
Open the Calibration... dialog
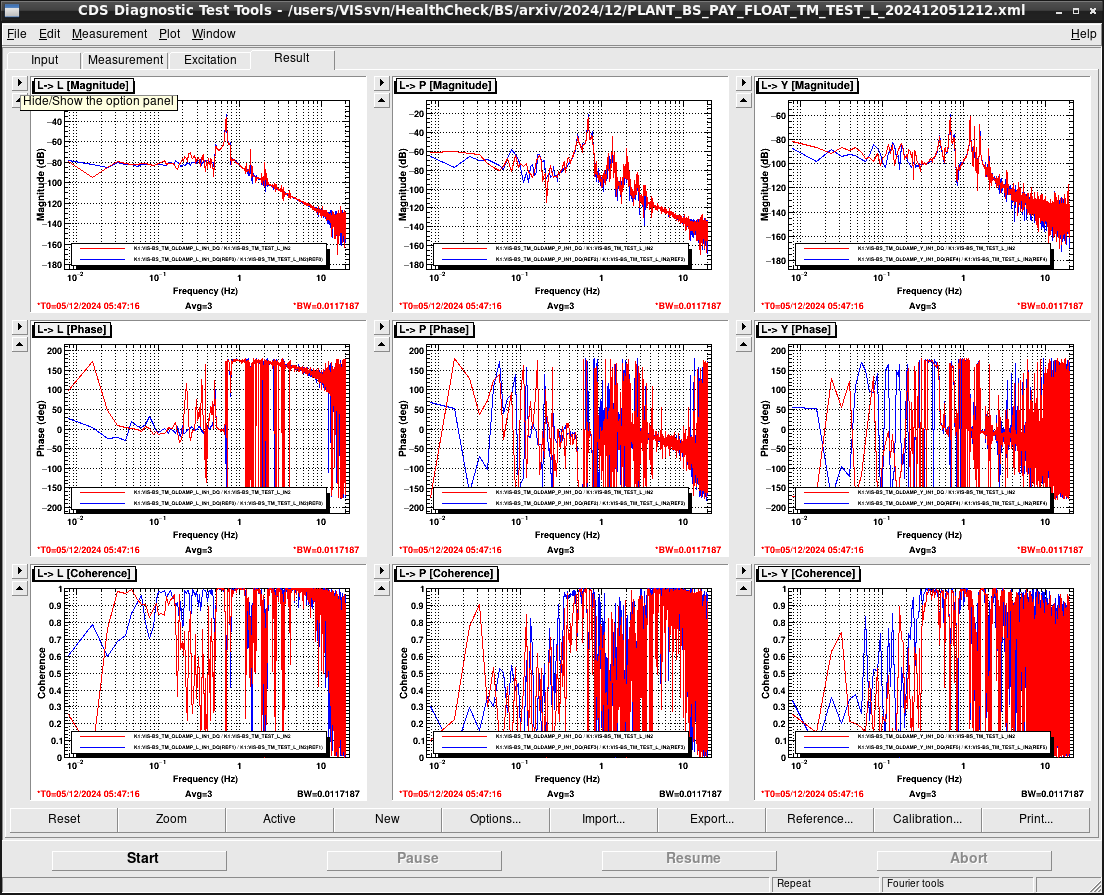(927, 819)
